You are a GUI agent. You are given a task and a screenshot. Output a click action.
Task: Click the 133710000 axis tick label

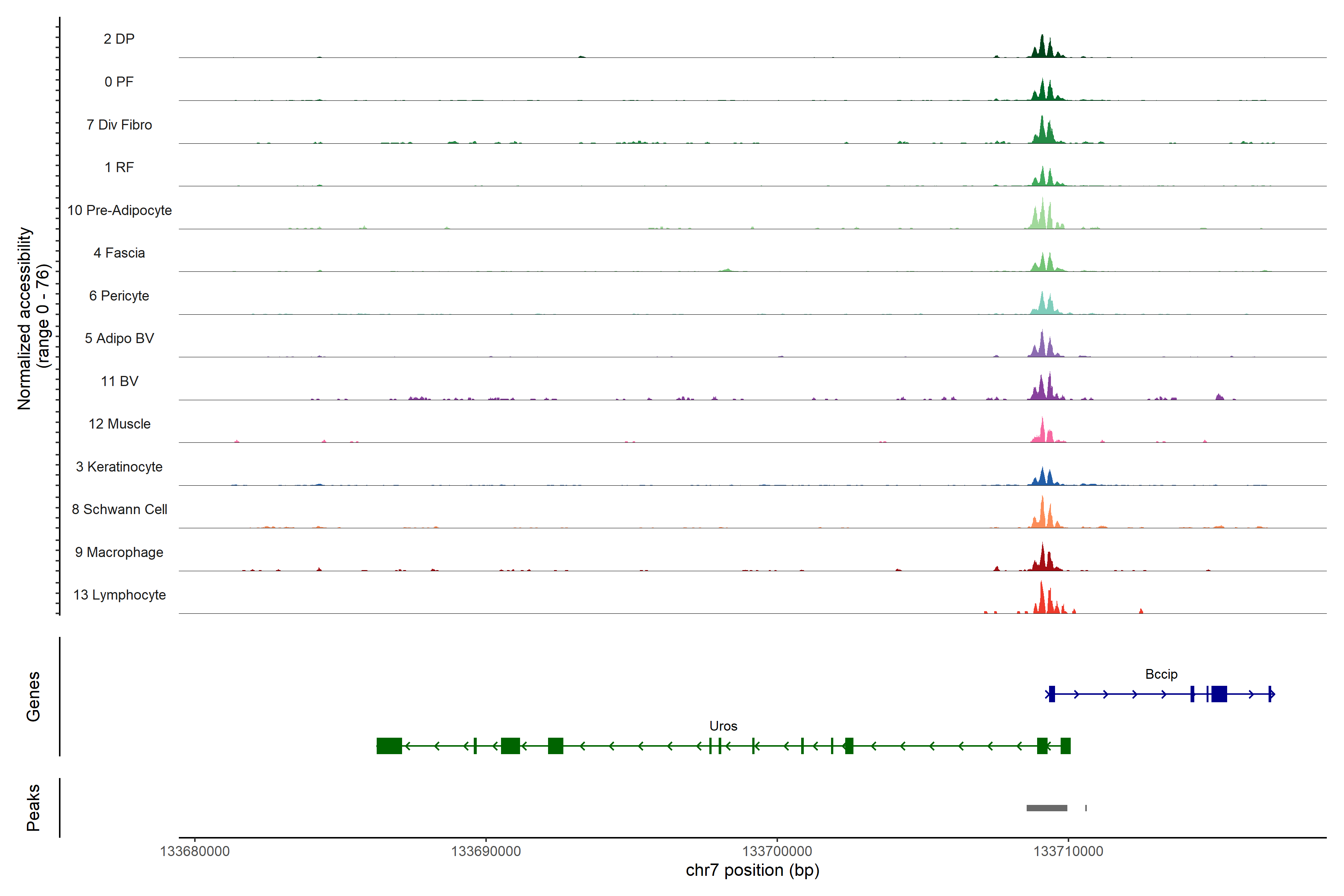coord(1068,852)
